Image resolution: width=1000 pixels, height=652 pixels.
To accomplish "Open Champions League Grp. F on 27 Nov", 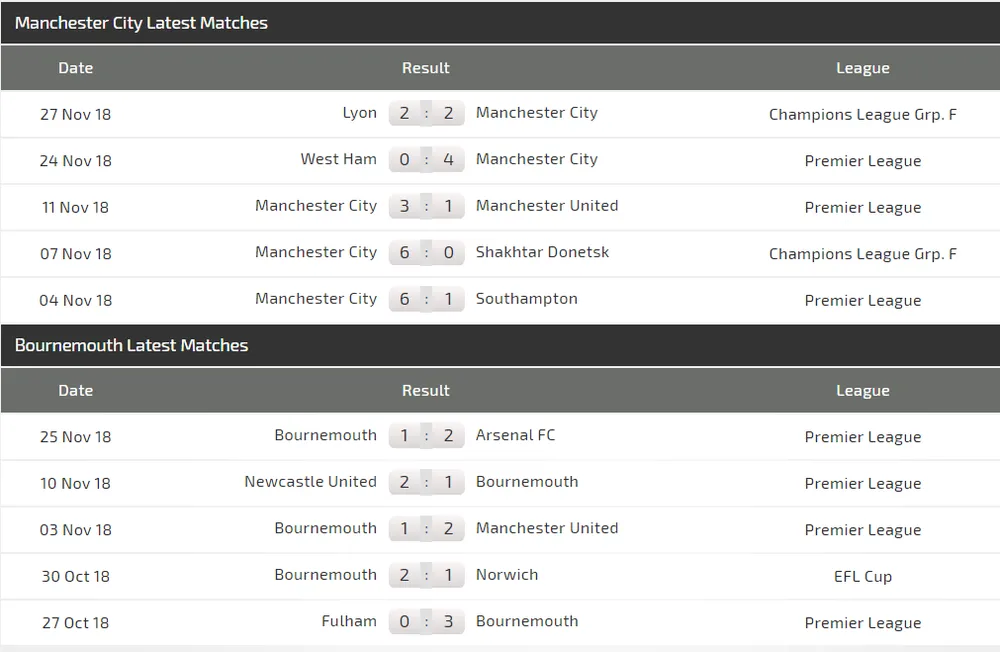I will [x=862, y=114].
